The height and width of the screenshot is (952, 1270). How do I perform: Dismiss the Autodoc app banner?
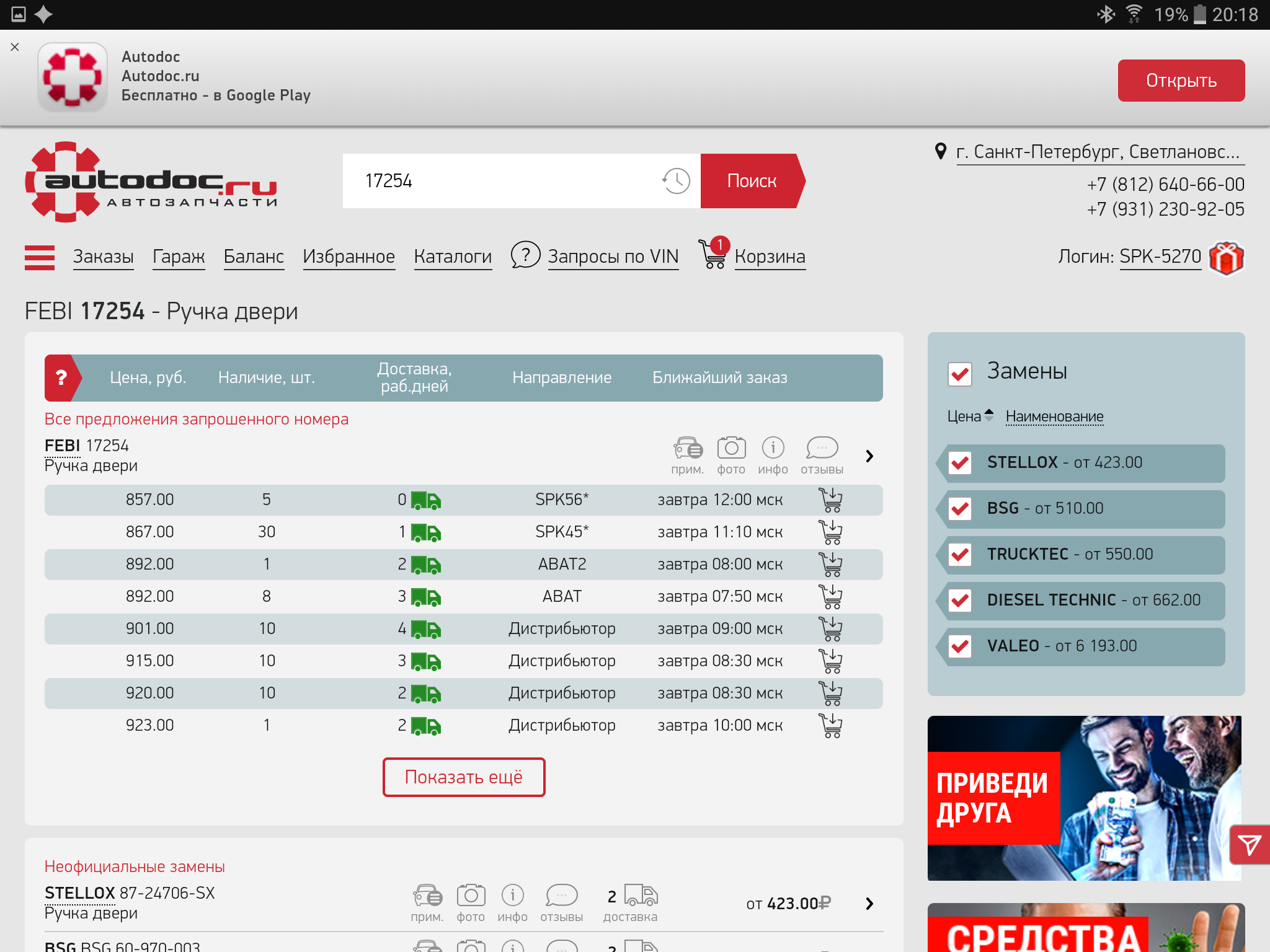pos(15,47)
